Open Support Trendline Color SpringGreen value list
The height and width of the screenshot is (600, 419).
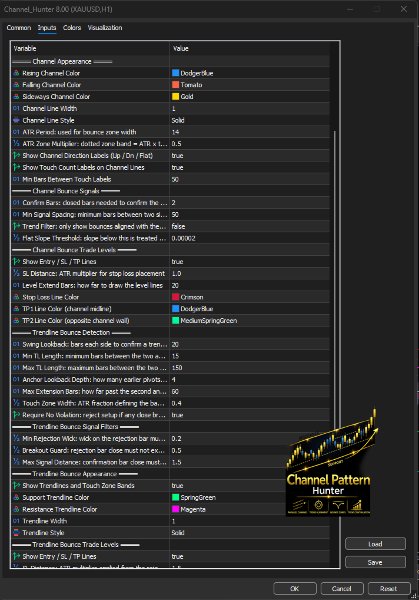point(249,497)
